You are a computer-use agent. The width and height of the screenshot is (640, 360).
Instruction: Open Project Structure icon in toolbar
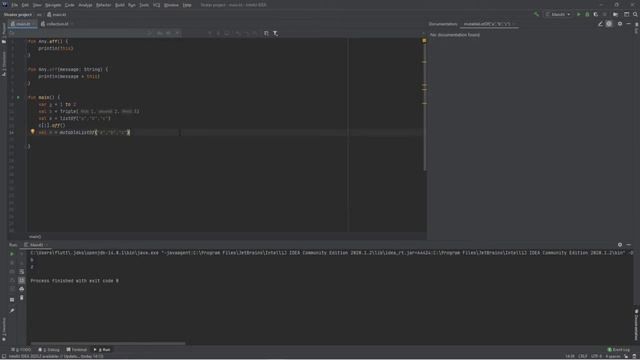615,14
